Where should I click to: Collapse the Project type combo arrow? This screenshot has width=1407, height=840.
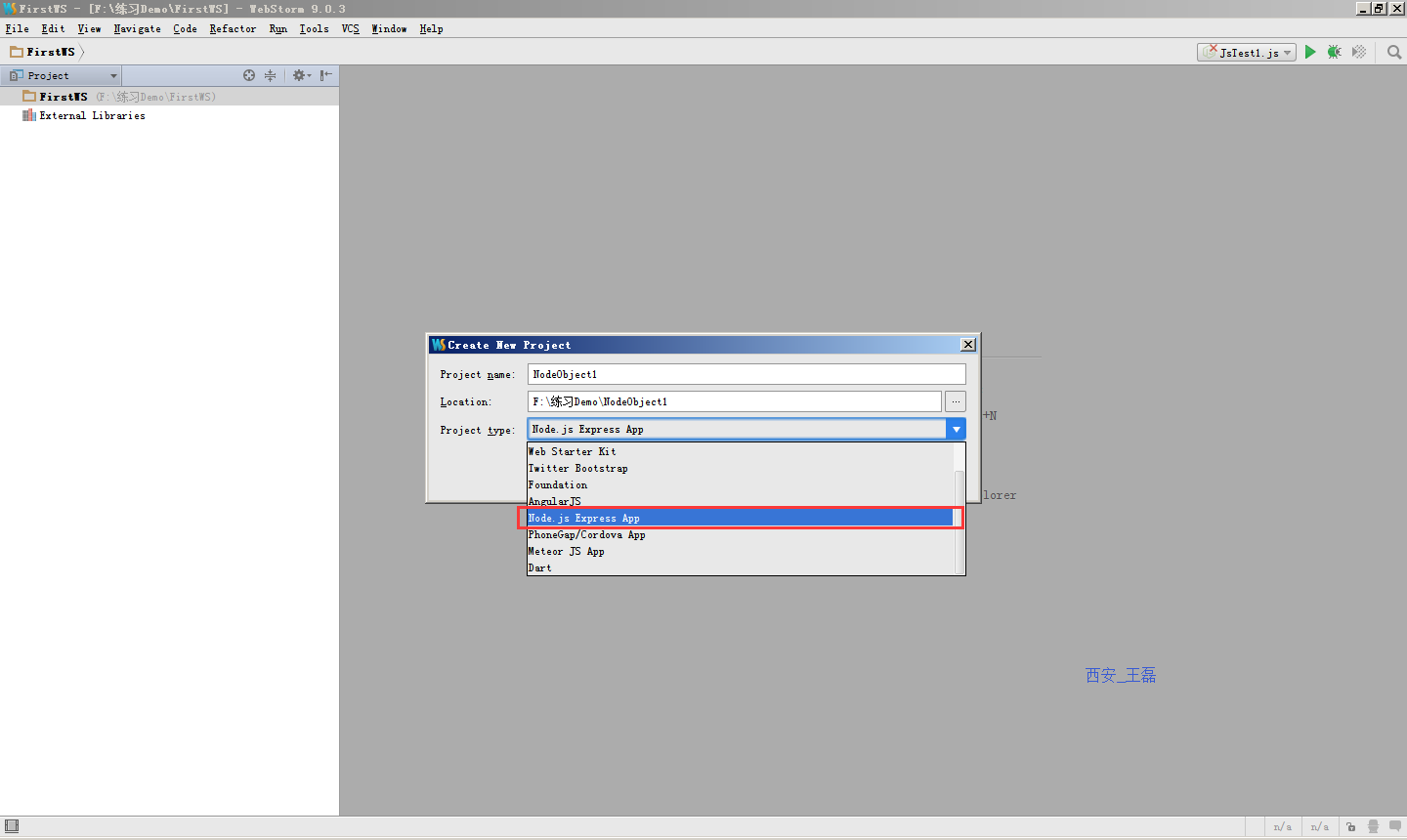957,429
